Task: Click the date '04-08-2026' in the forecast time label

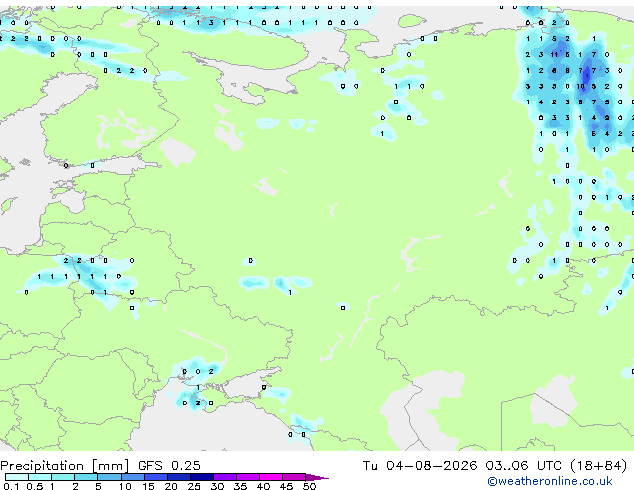Action: coord(431,466)
